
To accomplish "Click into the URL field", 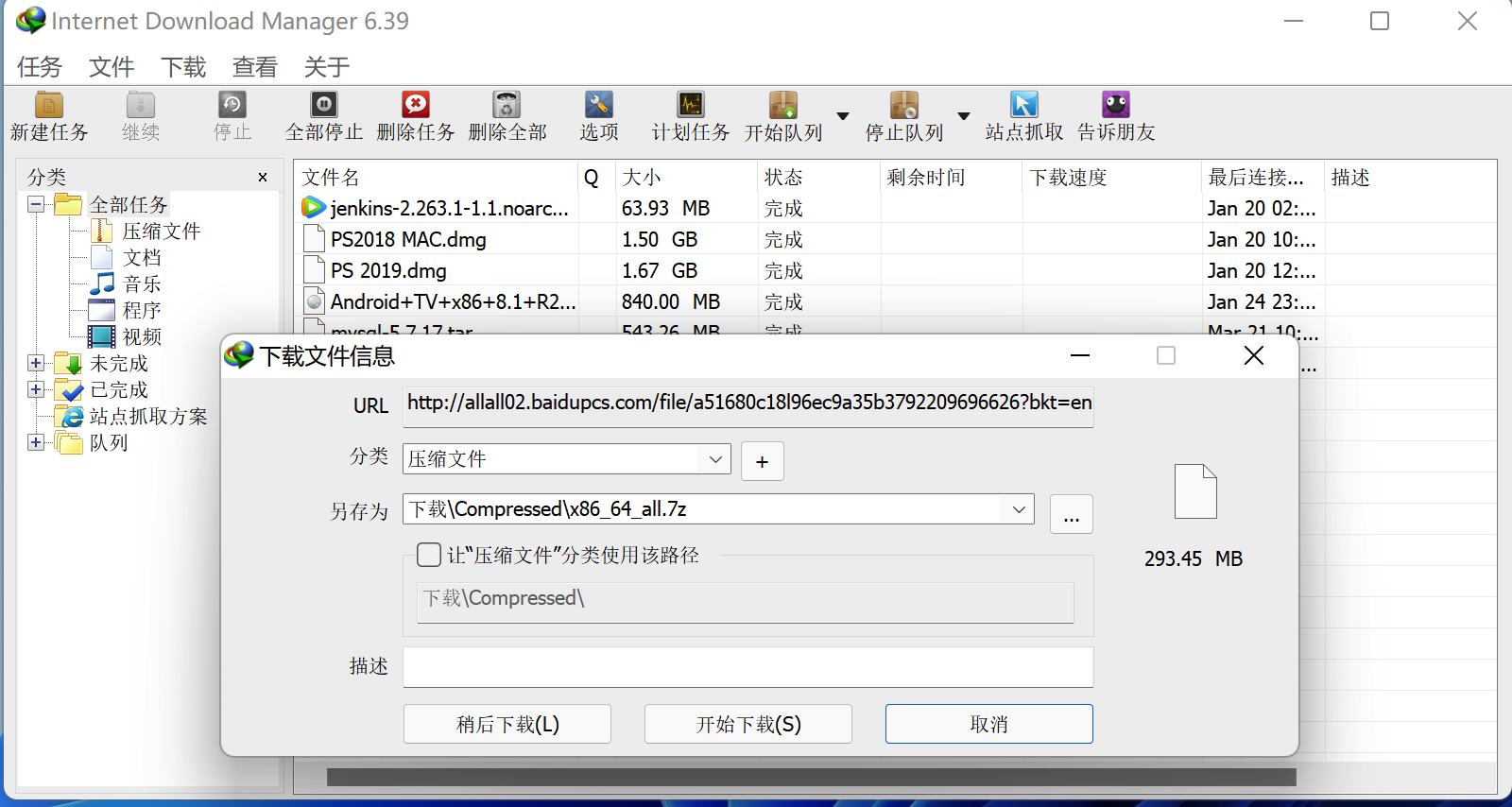I will pyautogui.click(x=748, y=405).
